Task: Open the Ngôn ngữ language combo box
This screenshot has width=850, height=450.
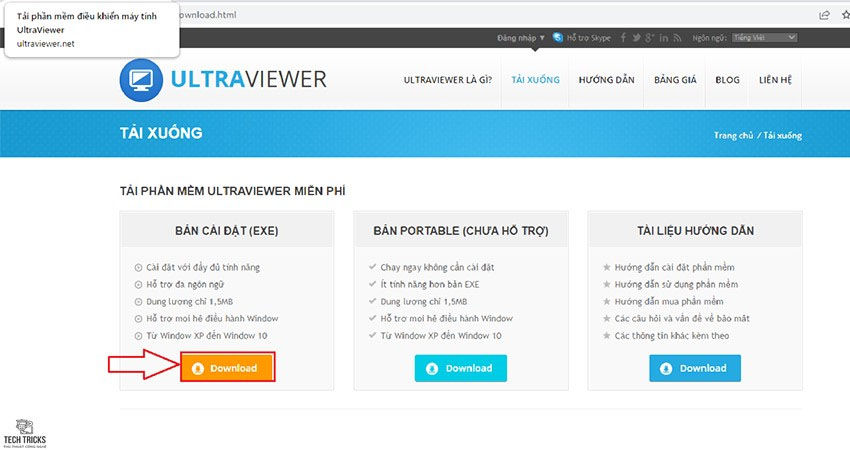Action: coord(764,37)
